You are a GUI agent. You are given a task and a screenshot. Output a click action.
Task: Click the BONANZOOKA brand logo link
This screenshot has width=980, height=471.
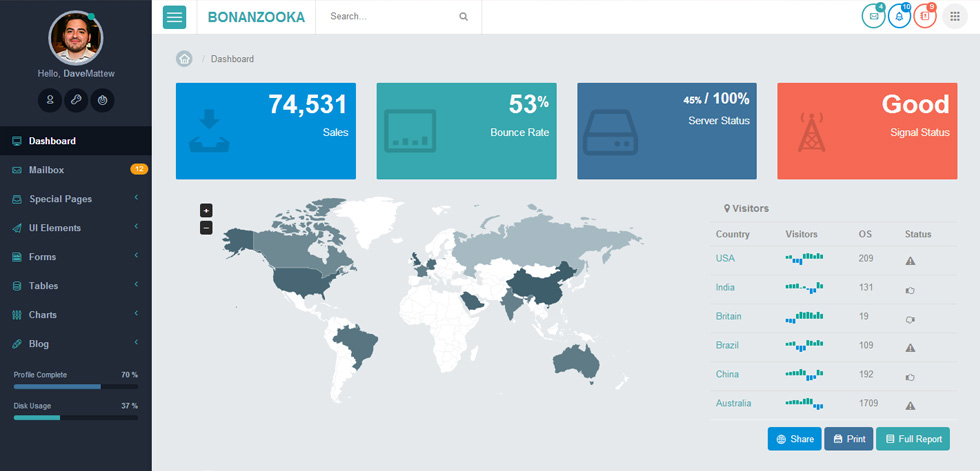256,17
